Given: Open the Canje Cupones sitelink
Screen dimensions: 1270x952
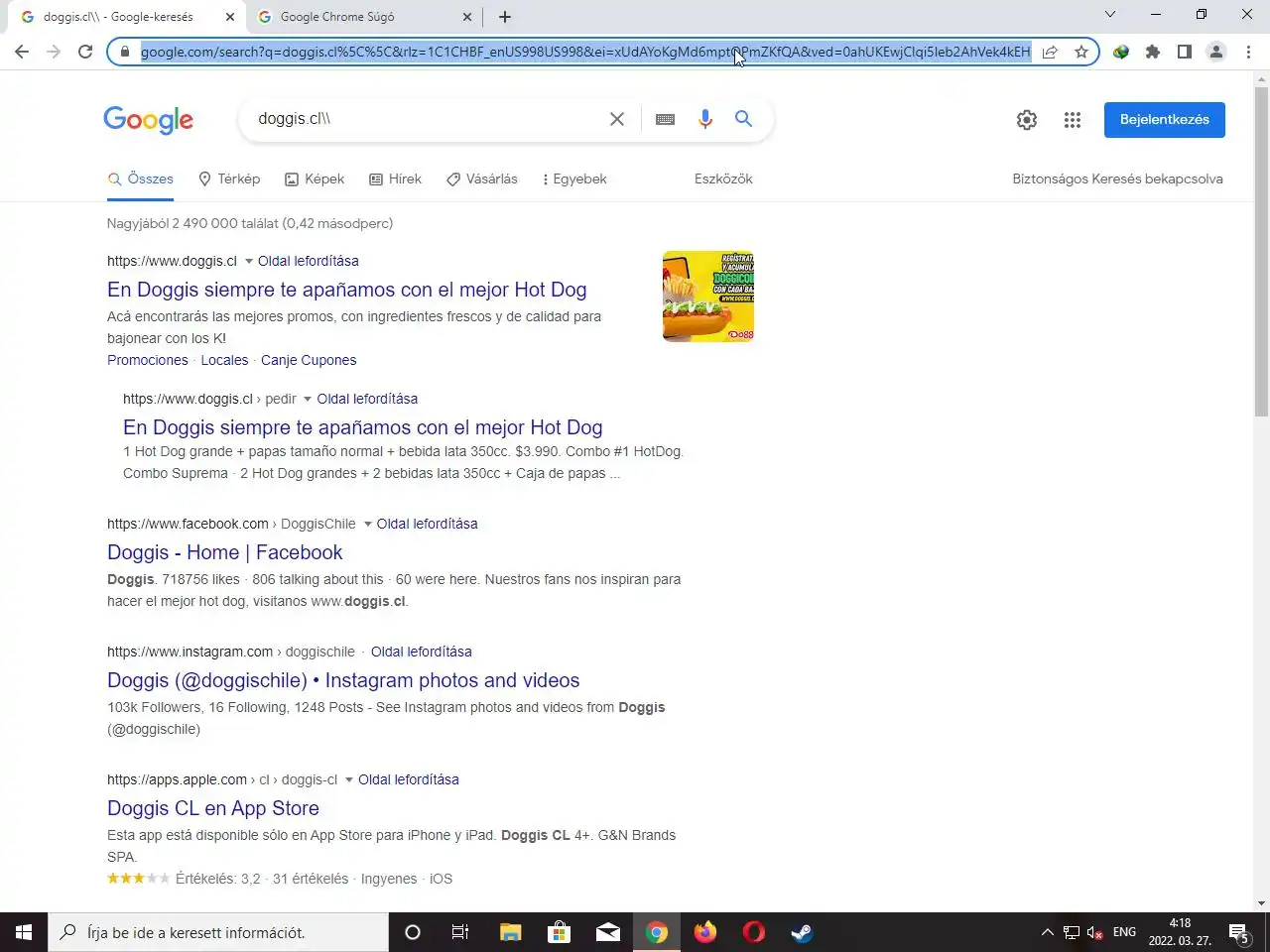Looking at the screenshot, I should tap(309, 360).
